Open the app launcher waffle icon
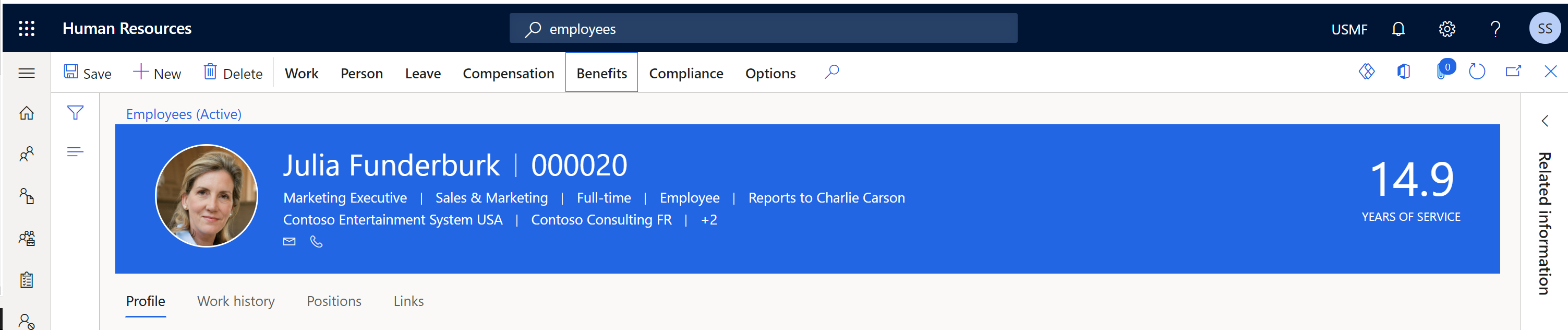The height and width of the screenshot is (330, 1568). pyautogui.click(x=26, y=29)
